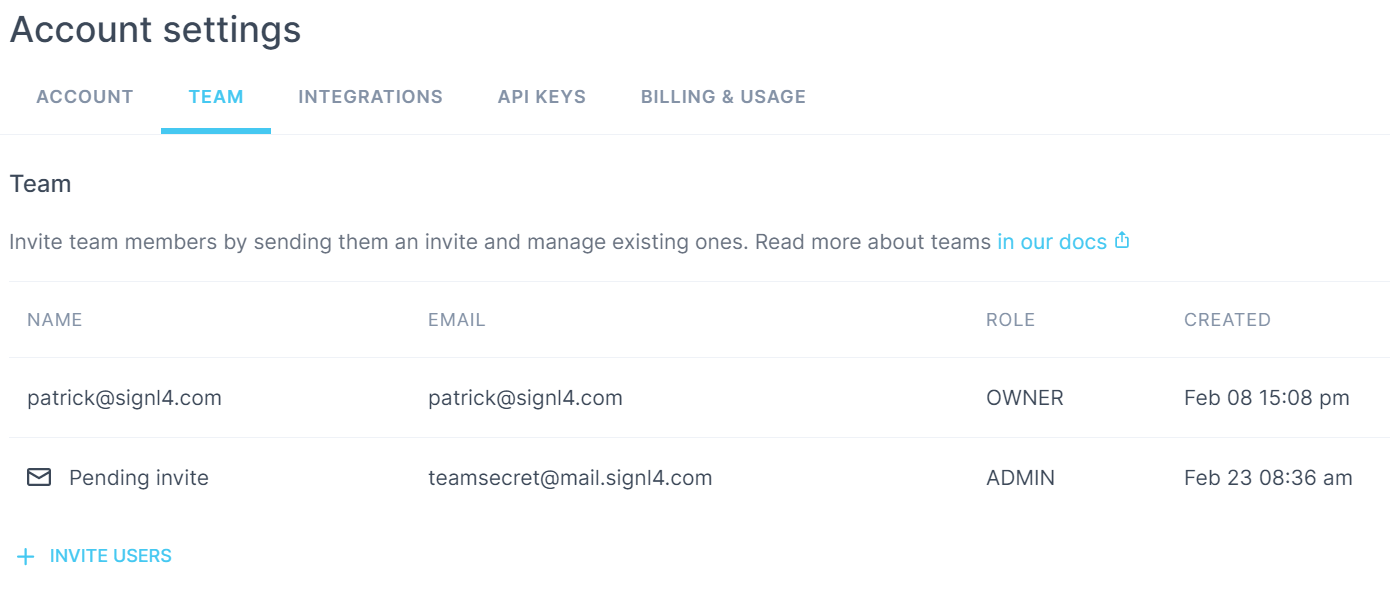Select the Team tab
This screenshot has width=1390, height=595.
[x=216, y=97]
